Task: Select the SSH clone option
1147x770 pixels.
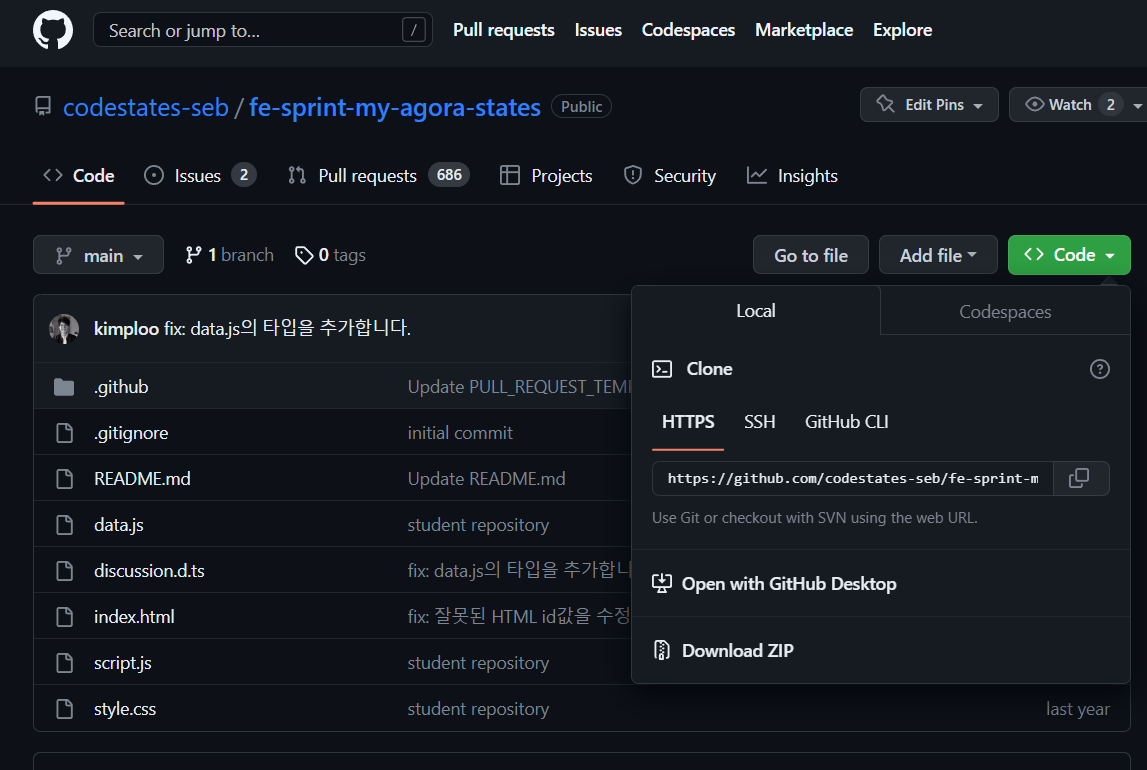Action: [x=759, y=422]
